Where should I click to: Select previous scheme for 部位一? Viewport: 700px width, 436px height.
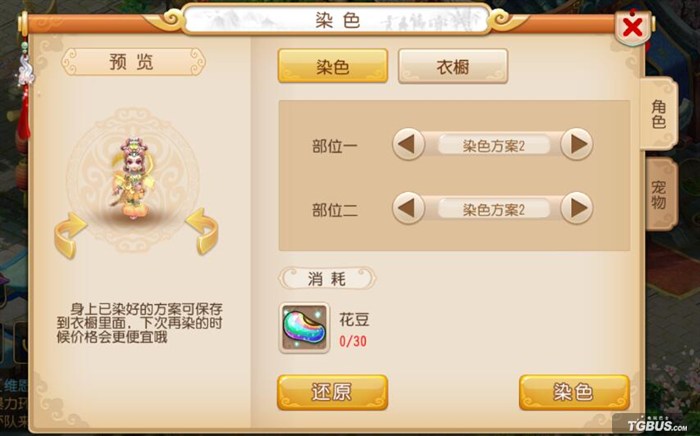(x=408, y=145)
